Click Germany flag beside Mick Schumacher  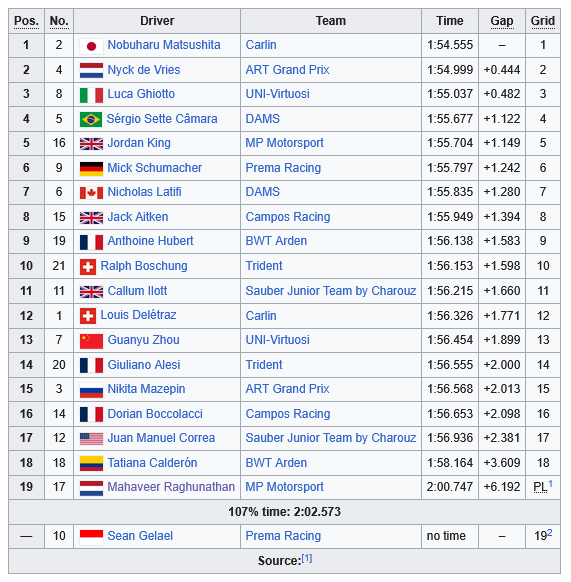tap(91, 169)
